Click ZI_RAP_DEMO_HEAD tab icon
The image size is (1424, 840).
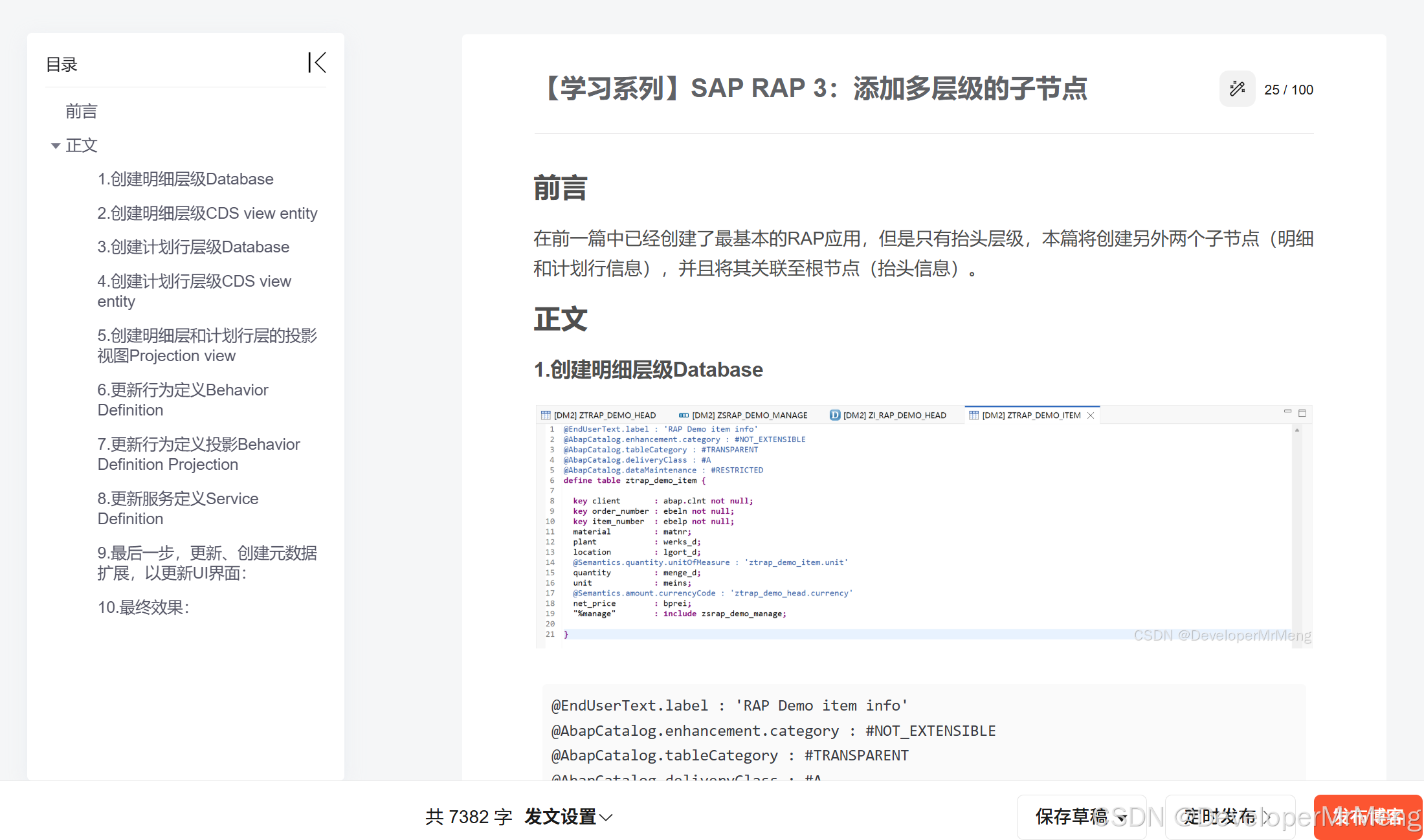pos(835,415)
